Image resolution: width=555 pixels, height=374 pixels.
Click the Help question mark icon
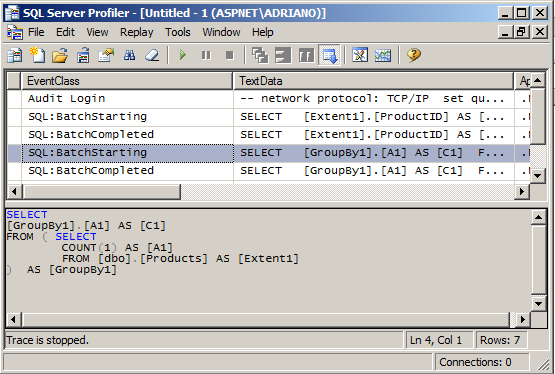click(x=414, y=55)
